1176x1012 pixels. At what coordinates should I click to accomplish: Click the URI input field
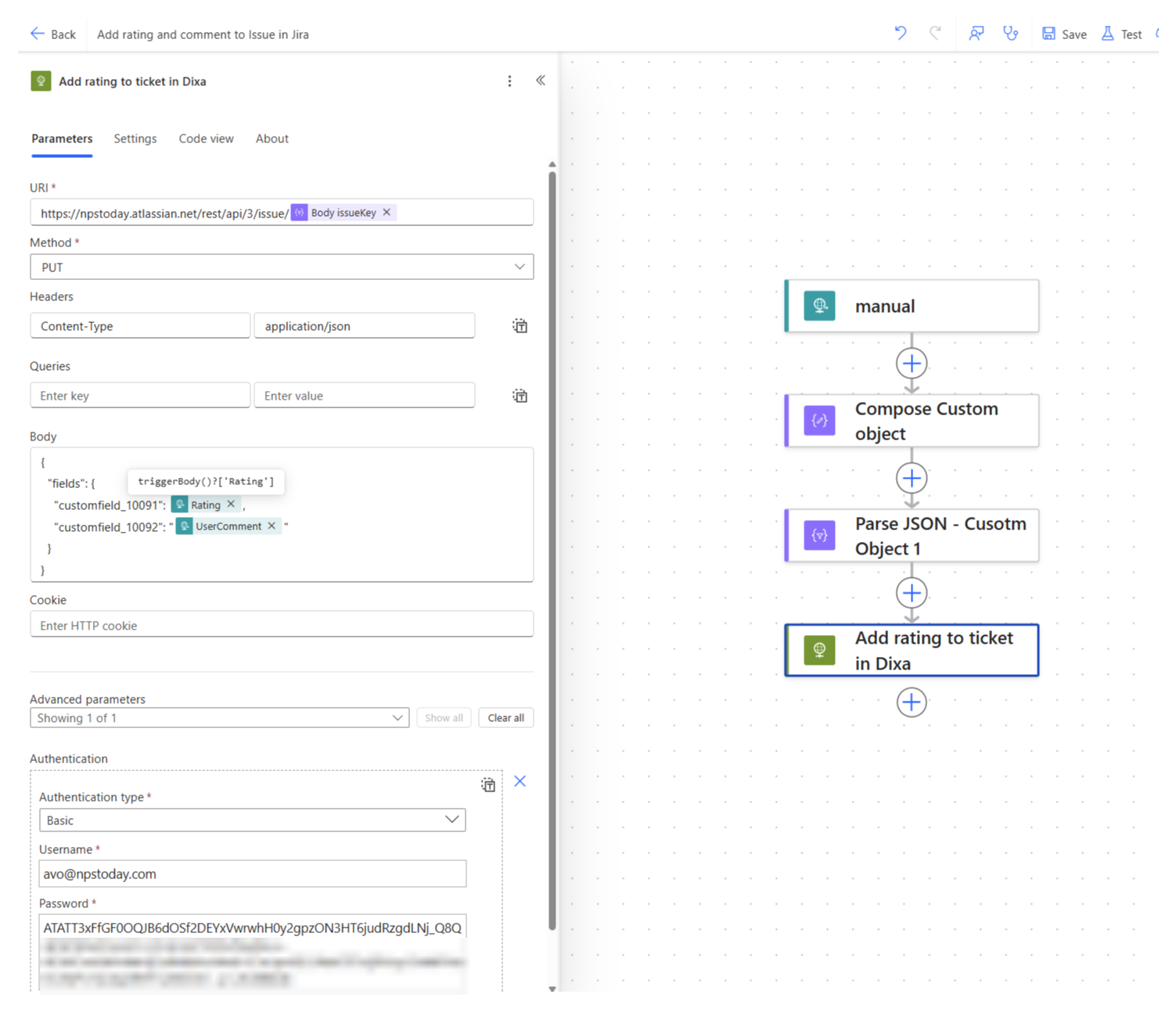tap(282, 213)
